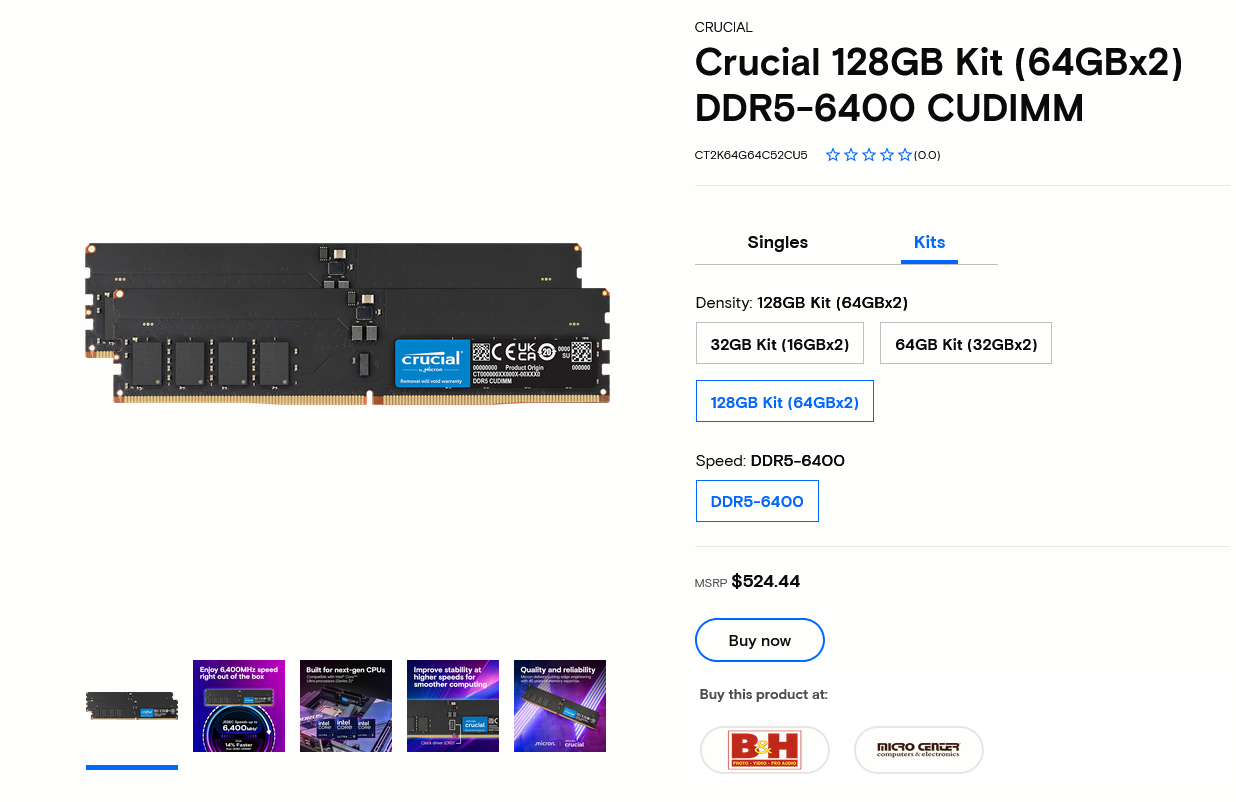Viewport: 1236px width, 802px height.
Task: Switch to the Kits tab
Action: pos(929,242)
